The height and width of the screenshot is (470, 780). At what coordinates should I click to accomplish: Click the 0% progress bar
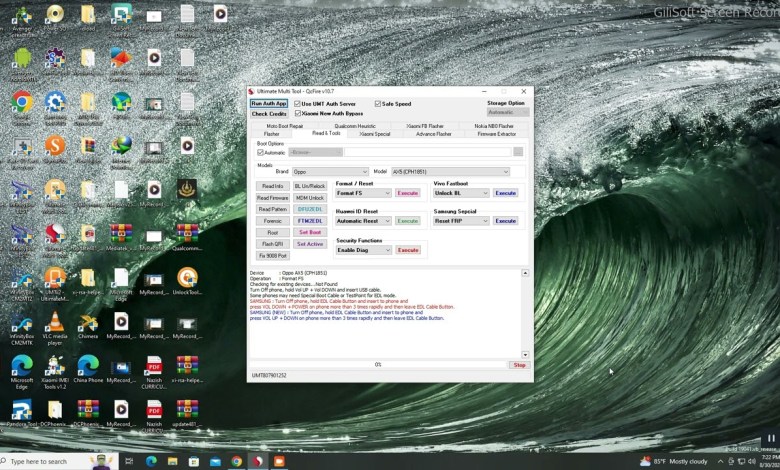tap(378, 365)
